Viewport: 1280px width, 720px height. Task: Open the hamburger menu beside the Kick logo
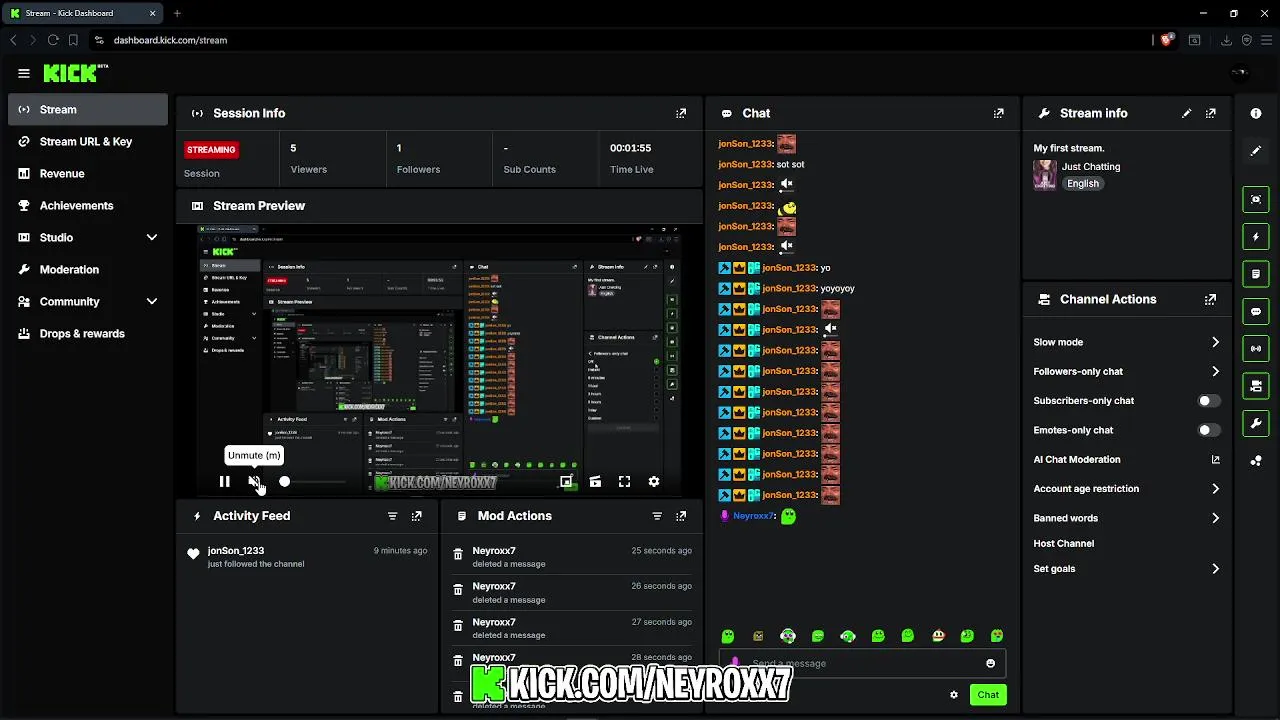point(24,73)
